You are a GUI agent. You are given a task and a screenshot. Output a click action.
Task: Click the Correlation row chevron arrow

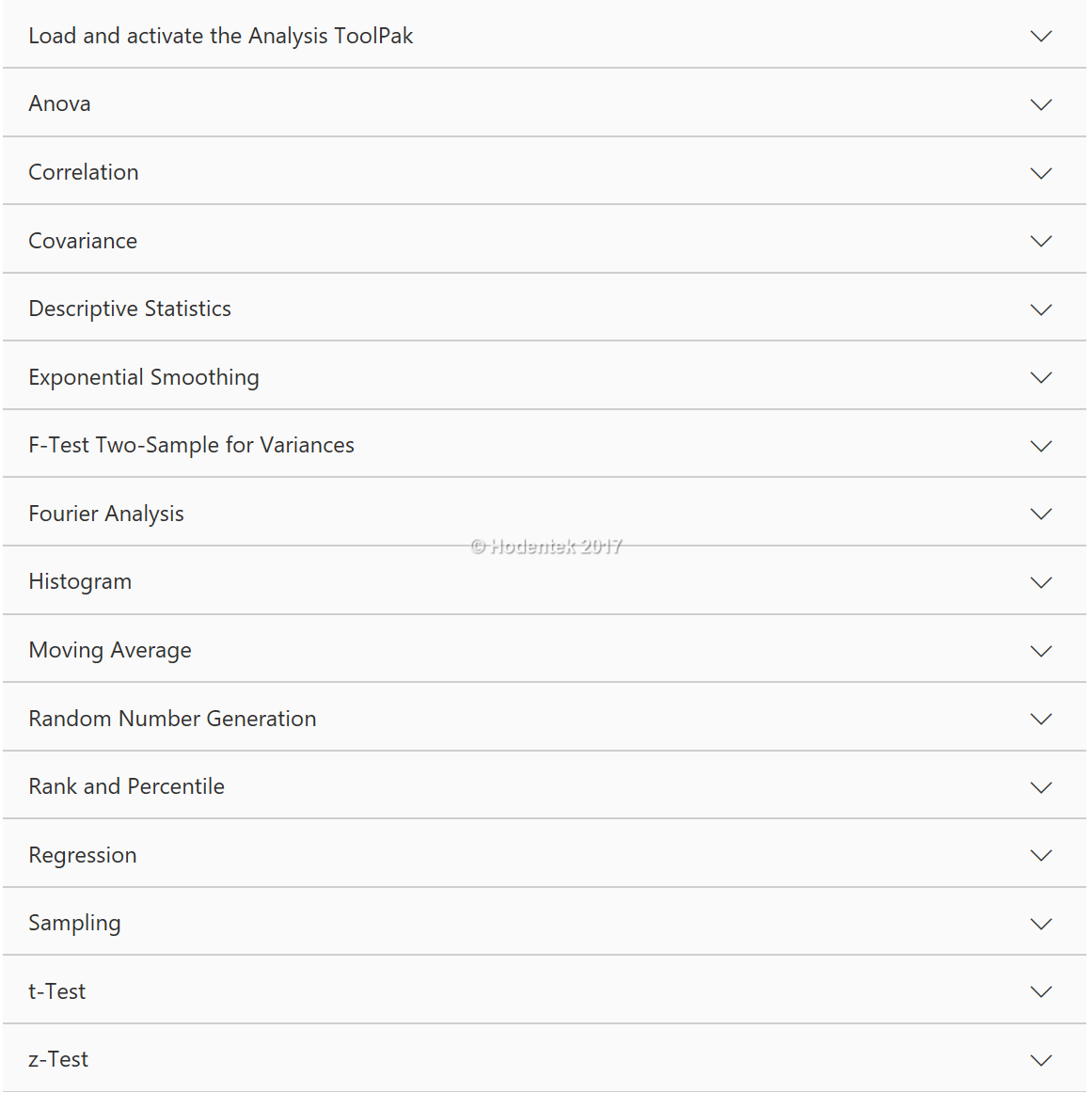coord(1040,173)
